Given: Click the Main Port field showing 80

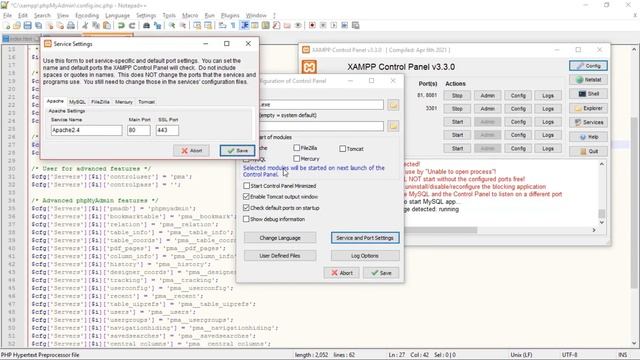Looking at the screenshot, I should click(139, 130).
